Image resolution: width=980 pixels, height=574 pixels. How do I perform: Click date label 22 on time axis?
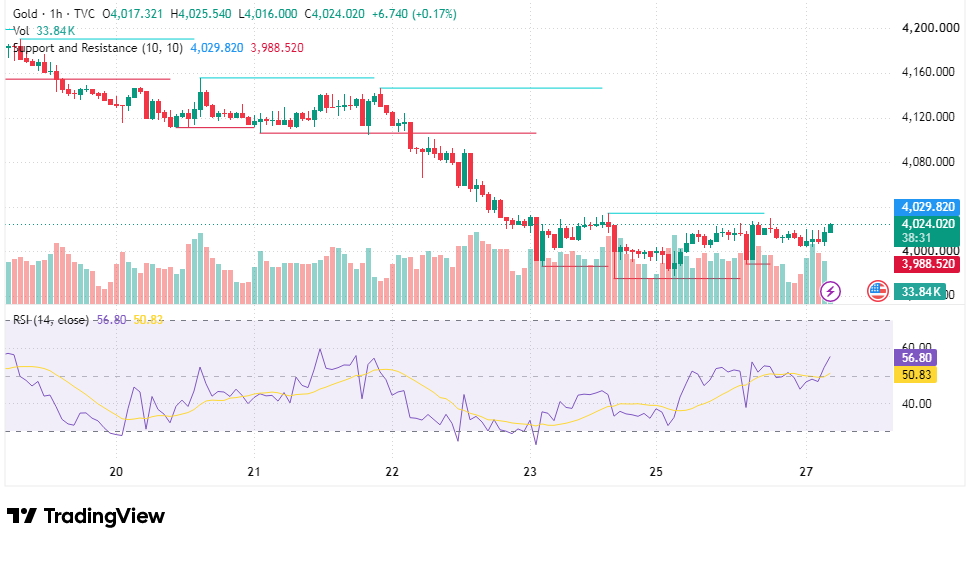click(x=392, y=472)
